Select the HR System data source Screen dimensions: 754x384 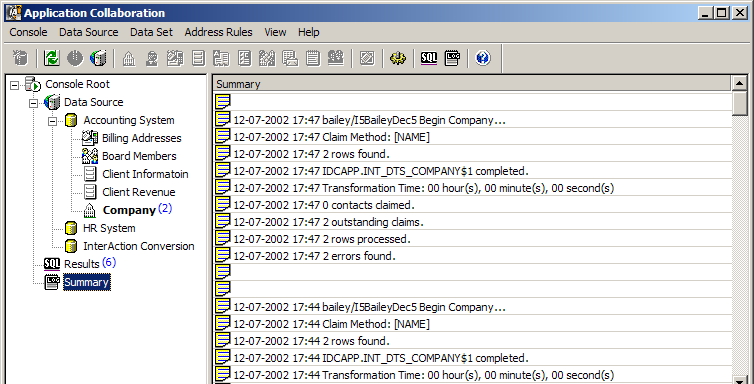[109, 228]
